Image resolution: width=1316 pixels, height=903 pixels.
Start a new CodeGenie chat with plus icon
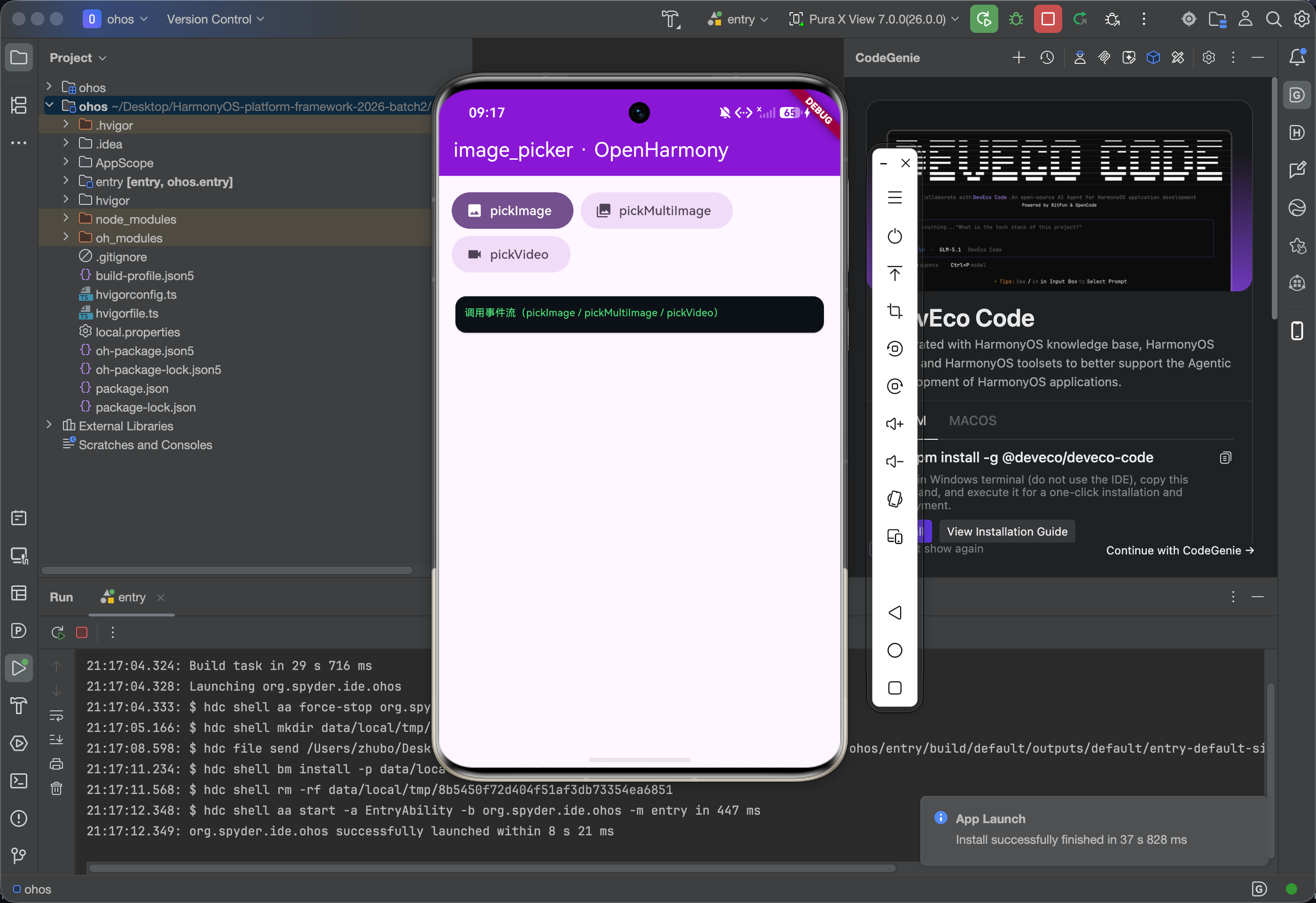(x=1018, y=58)
